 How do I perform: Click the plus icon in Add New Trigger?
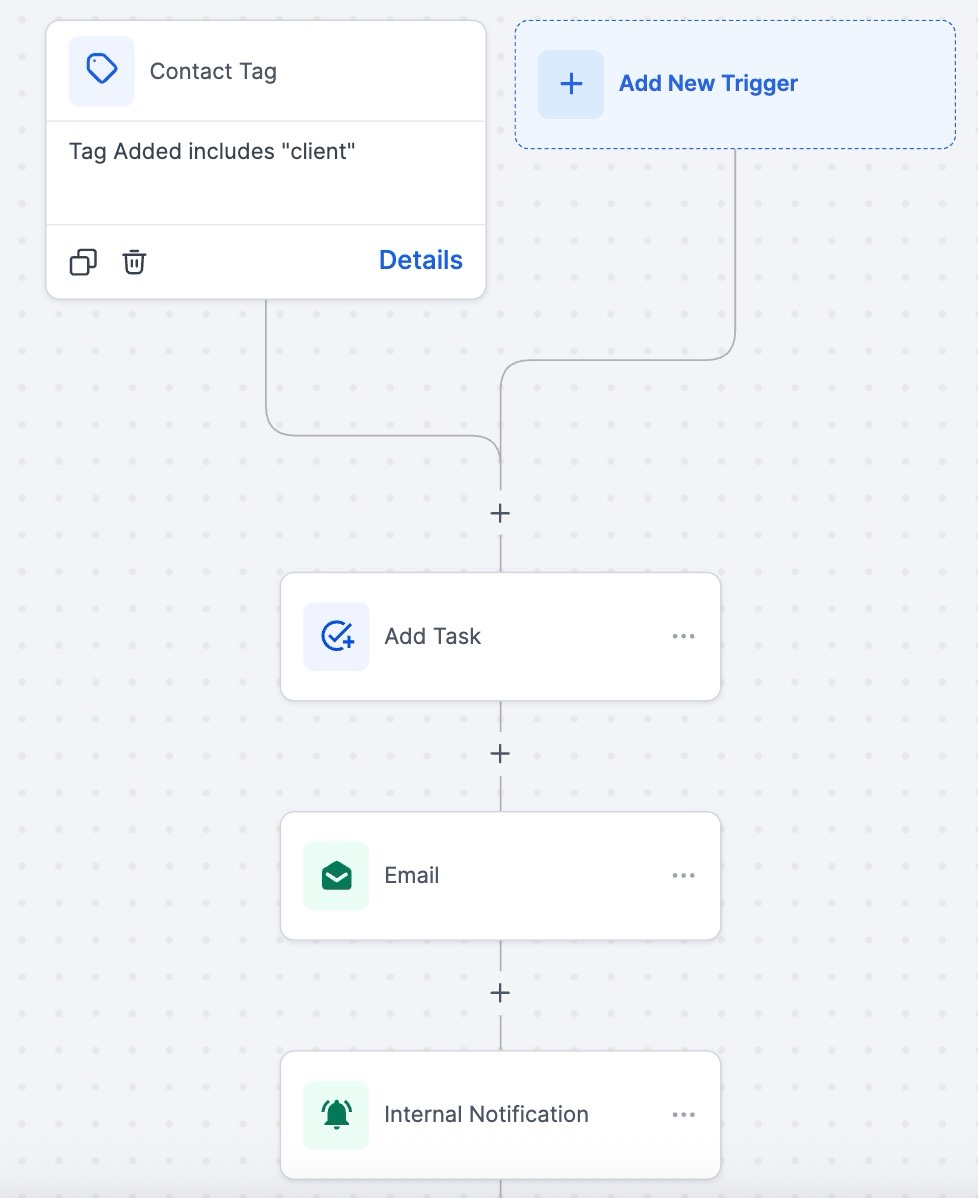[571, 84]
